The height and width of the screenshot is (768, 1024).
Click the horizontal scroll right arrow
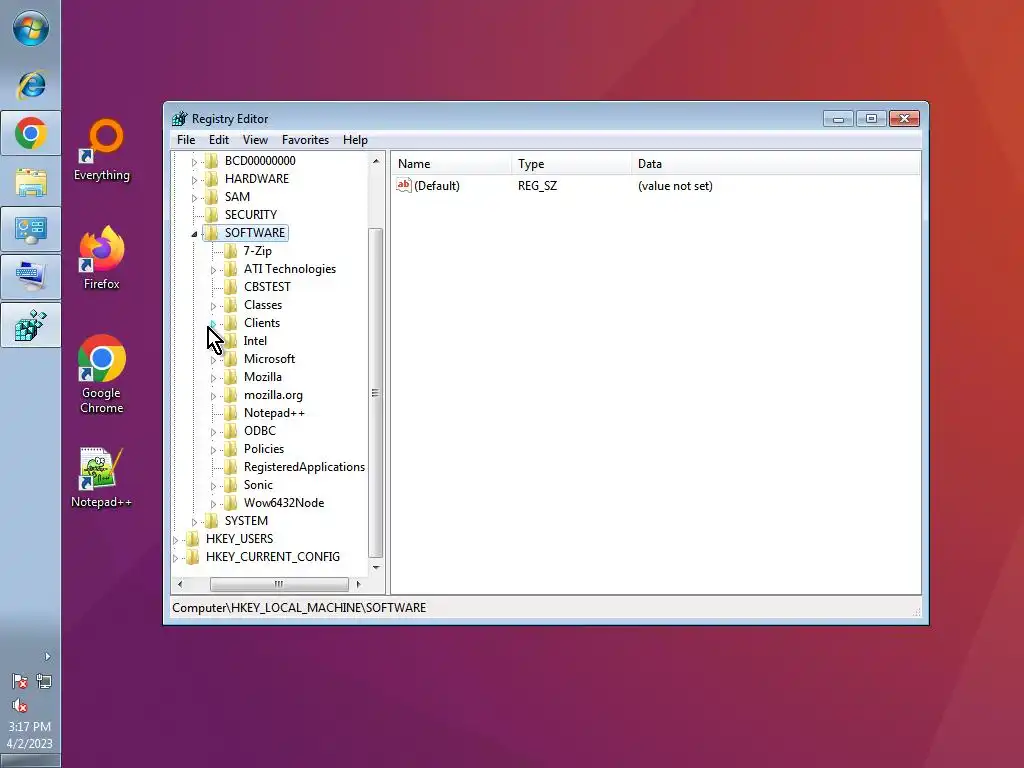pos(358,584)
